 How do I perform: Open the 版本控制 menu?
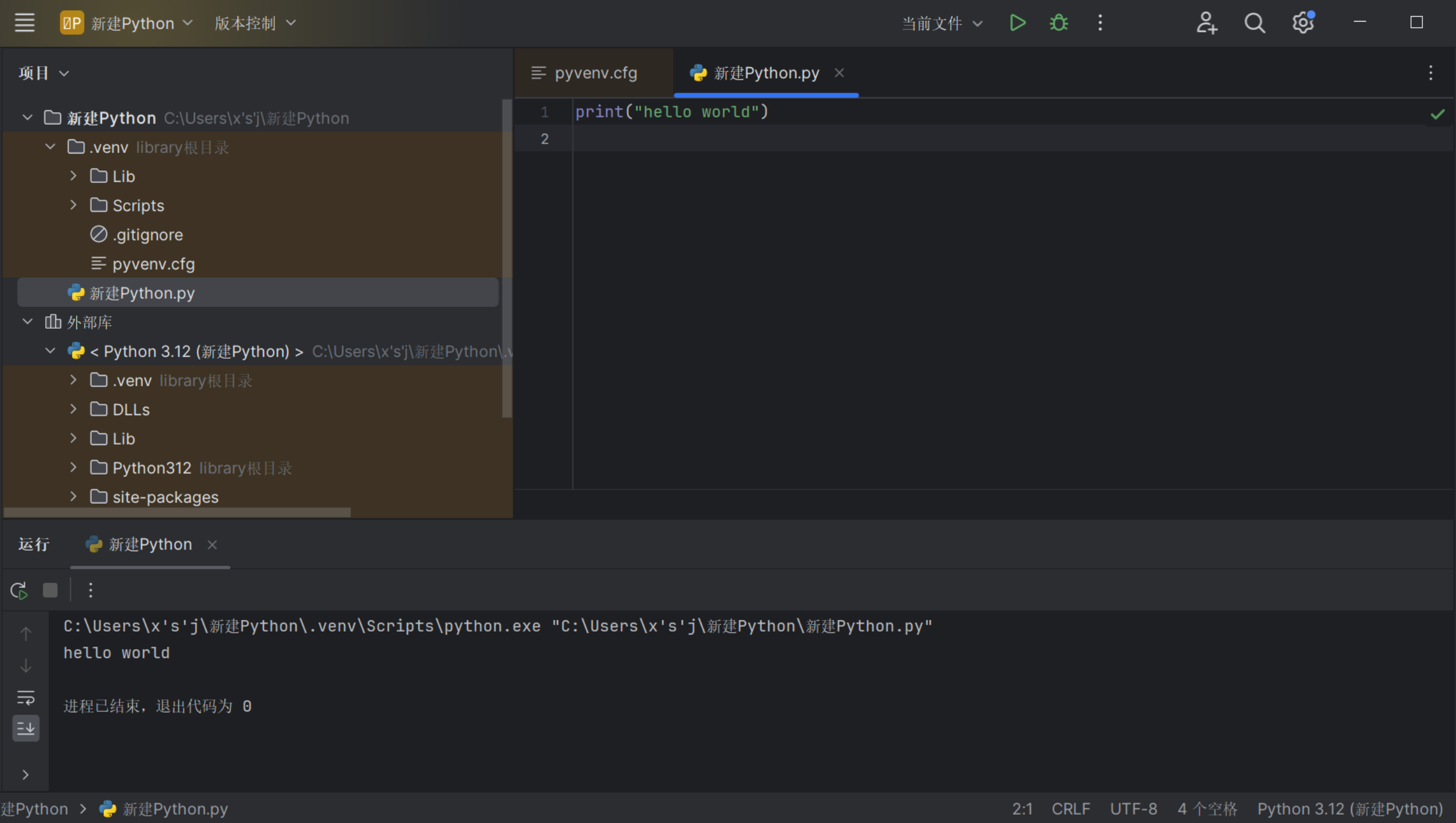(x=255, y=23)
